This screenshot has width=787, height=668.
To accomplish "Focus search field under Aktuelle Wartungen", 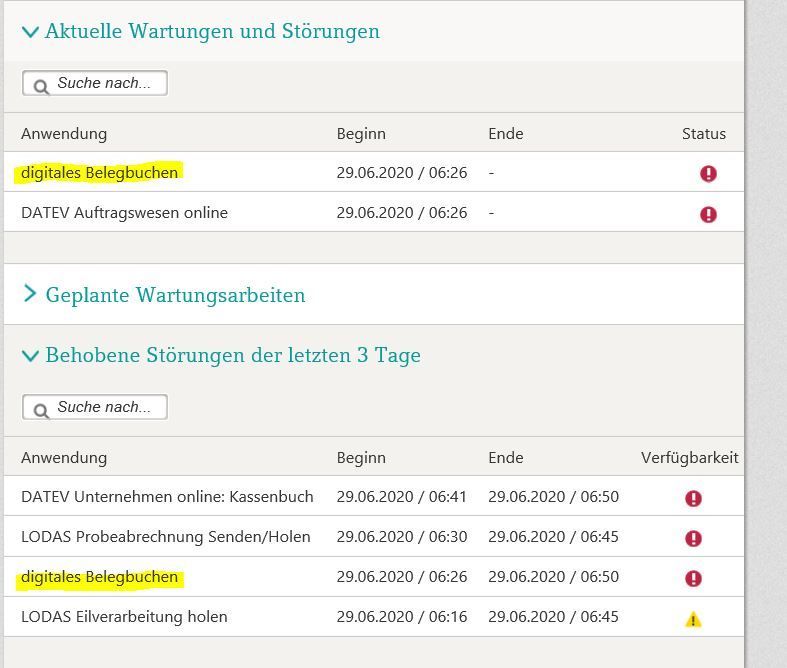I will click(x=104, y=84).
